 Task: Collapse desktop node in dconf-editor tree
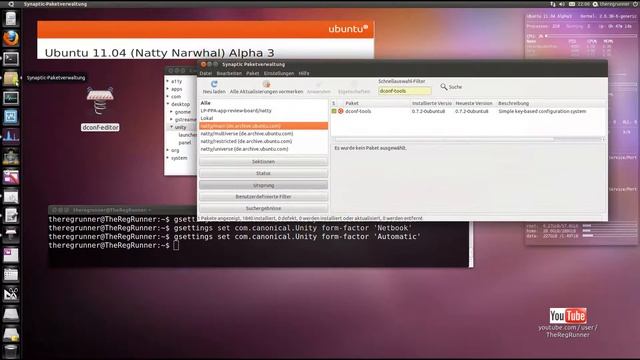coord(168,104)
